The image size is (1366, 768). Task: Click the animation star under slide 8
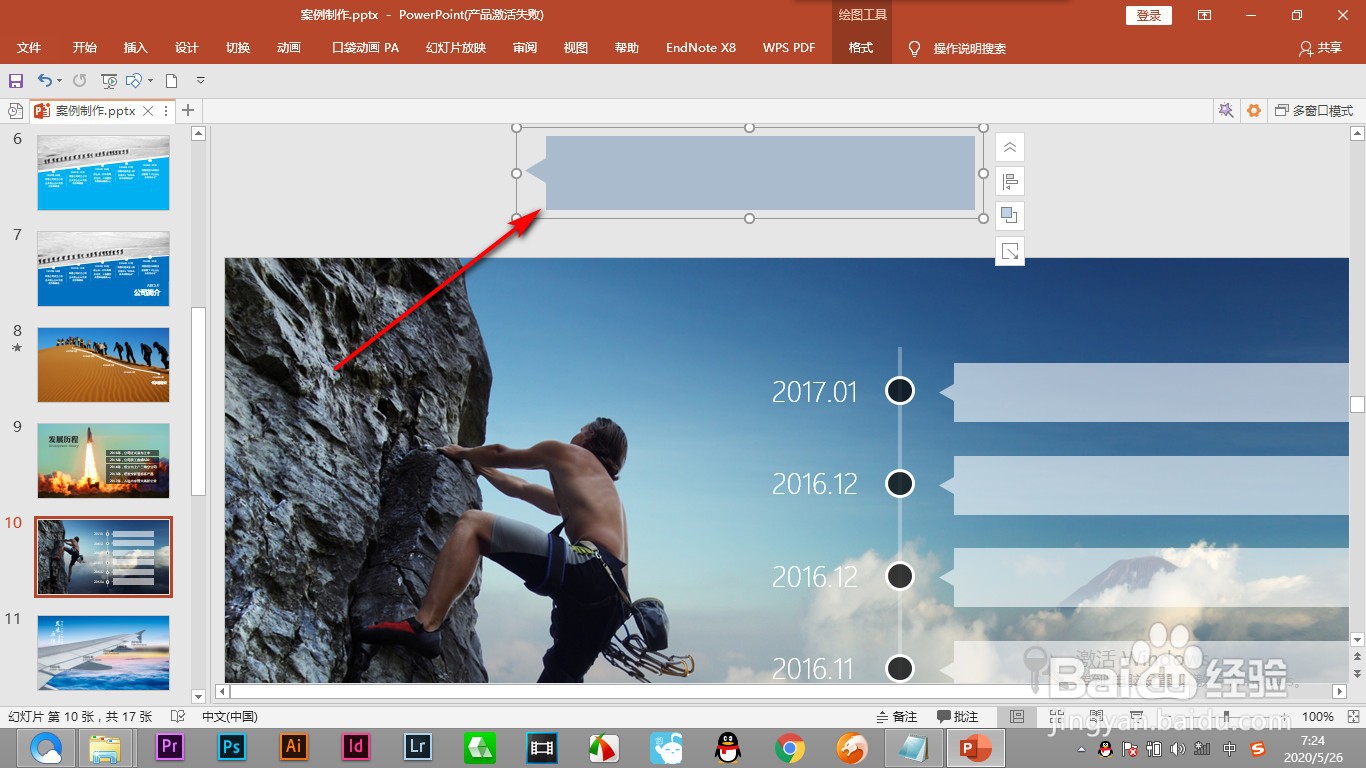point(16,348)
